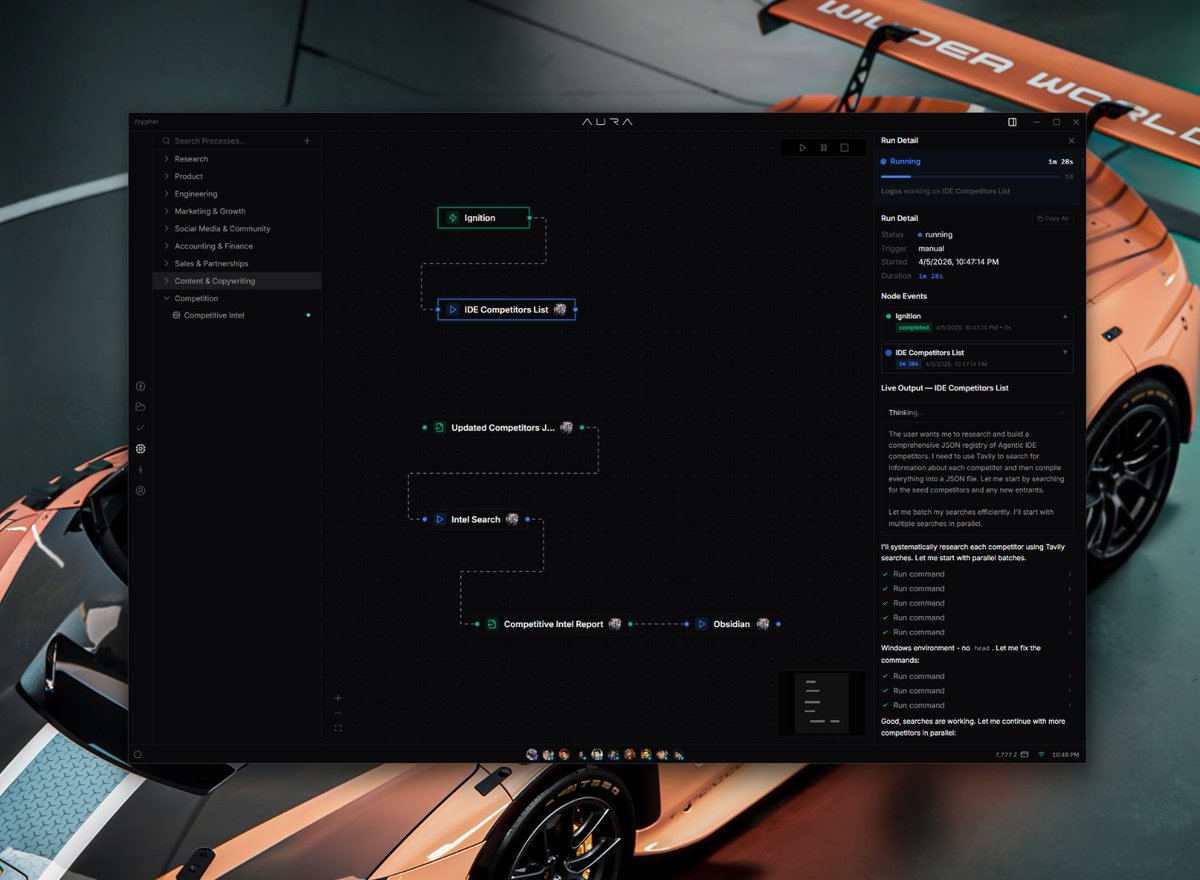This screenshot has width=1200, height=880.
Task: Collapse the Ignition node event
Action: pyautogui.click(x=1065, y=316)
